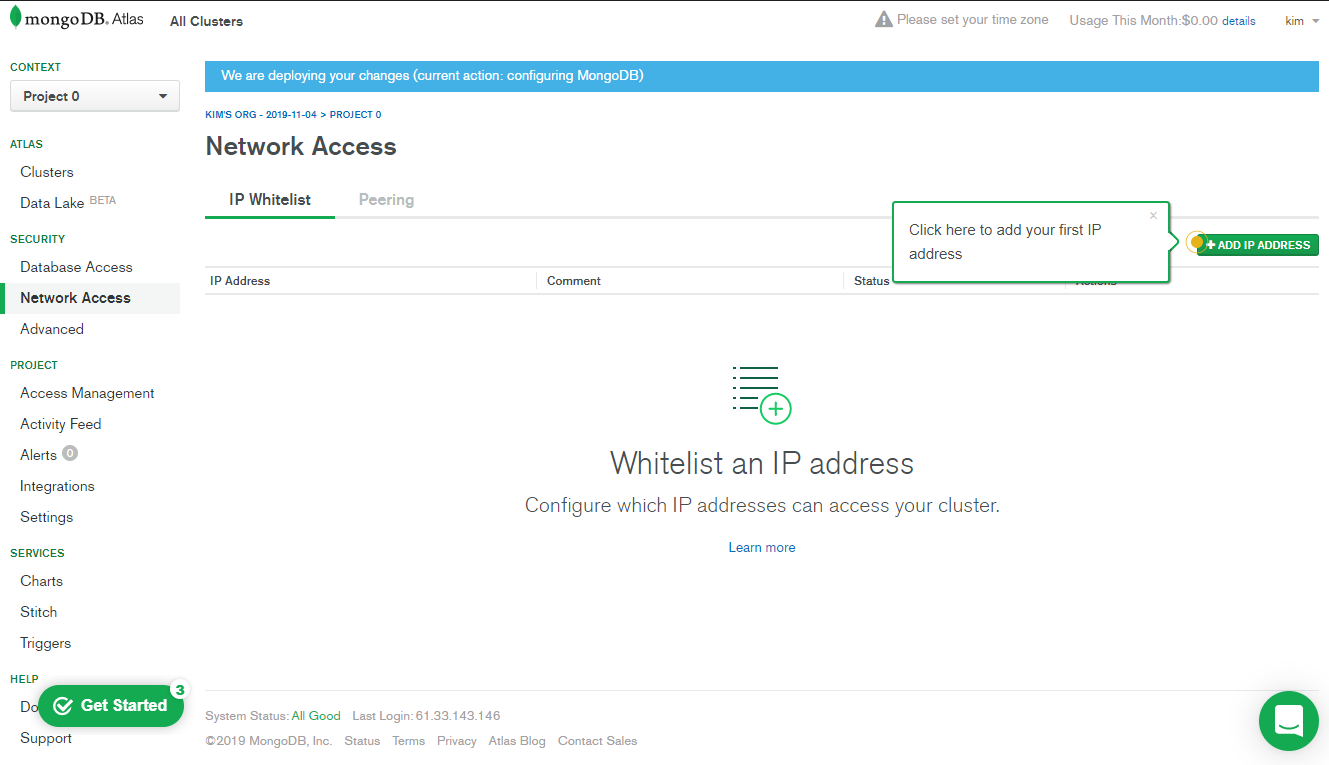Viewport: 1329px width, 765px height.
Task: Click Please set your time zone
Action: click(x=972, y=20)
